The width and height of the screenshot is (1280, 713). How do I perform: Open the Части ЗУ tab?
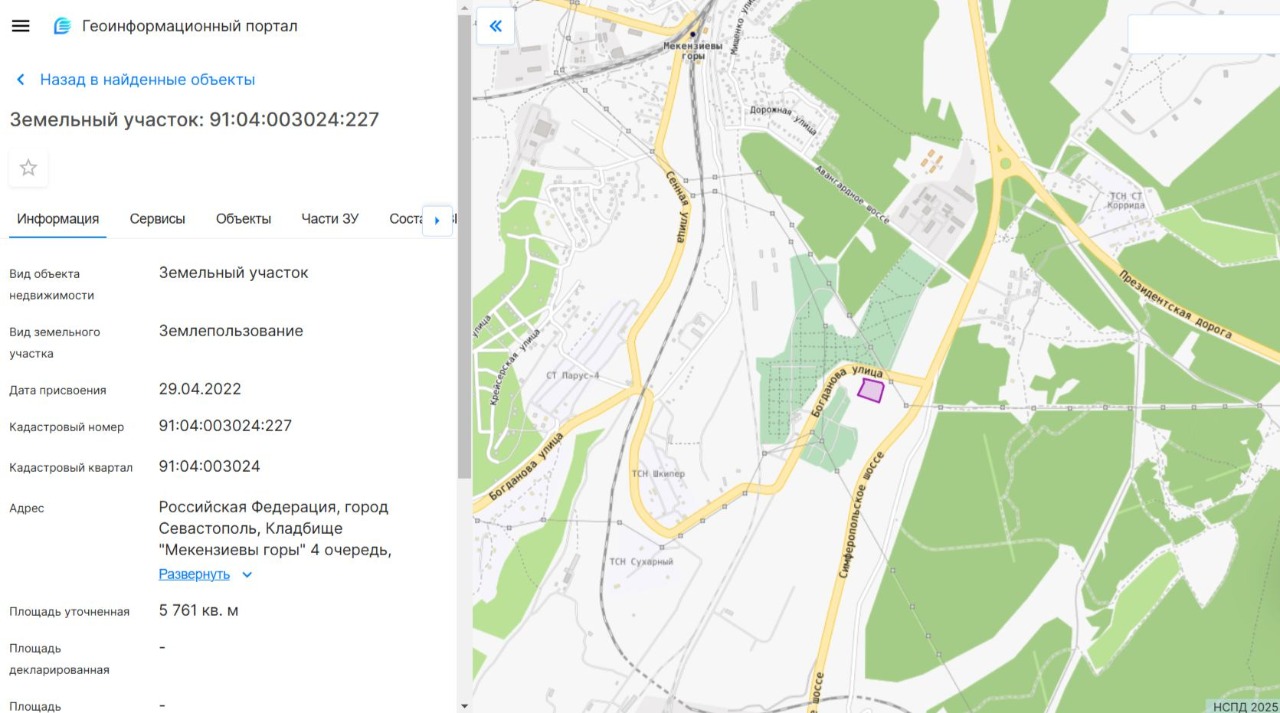tap(330, 219)
